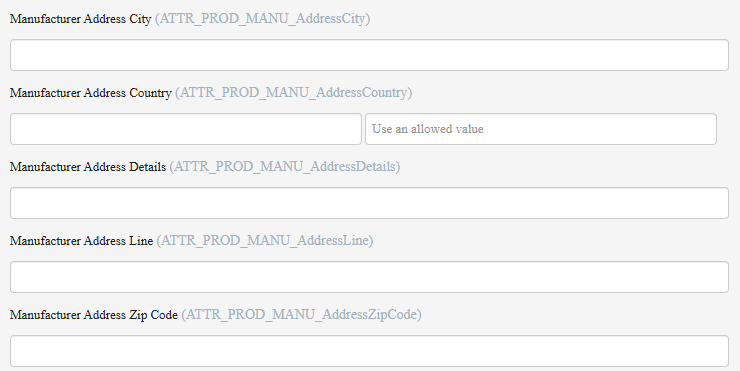Click the 'Manufacturer Address City' label text
Viewport: 740px width, 371px height.
(80, 19)
